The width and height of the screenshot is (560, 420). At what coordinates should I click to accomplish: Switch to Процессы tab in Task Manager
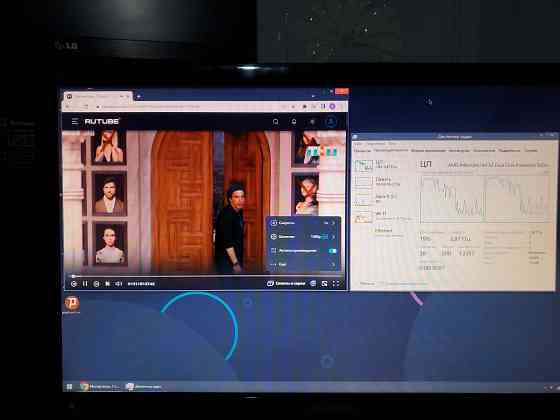pyautogui.click(x=362, y=151)
